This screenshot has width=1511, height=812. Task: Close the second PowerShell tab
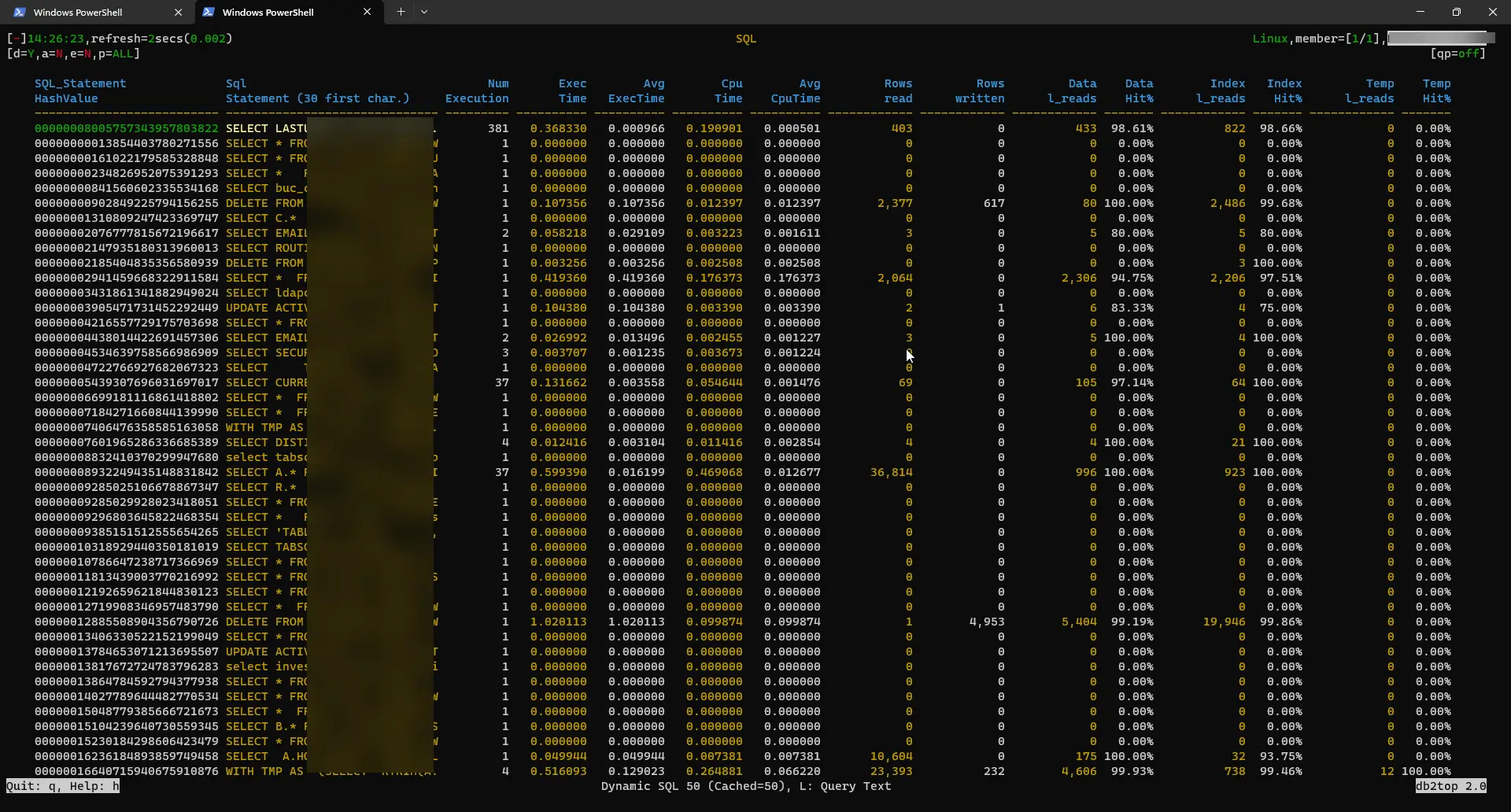click(367, 12)
